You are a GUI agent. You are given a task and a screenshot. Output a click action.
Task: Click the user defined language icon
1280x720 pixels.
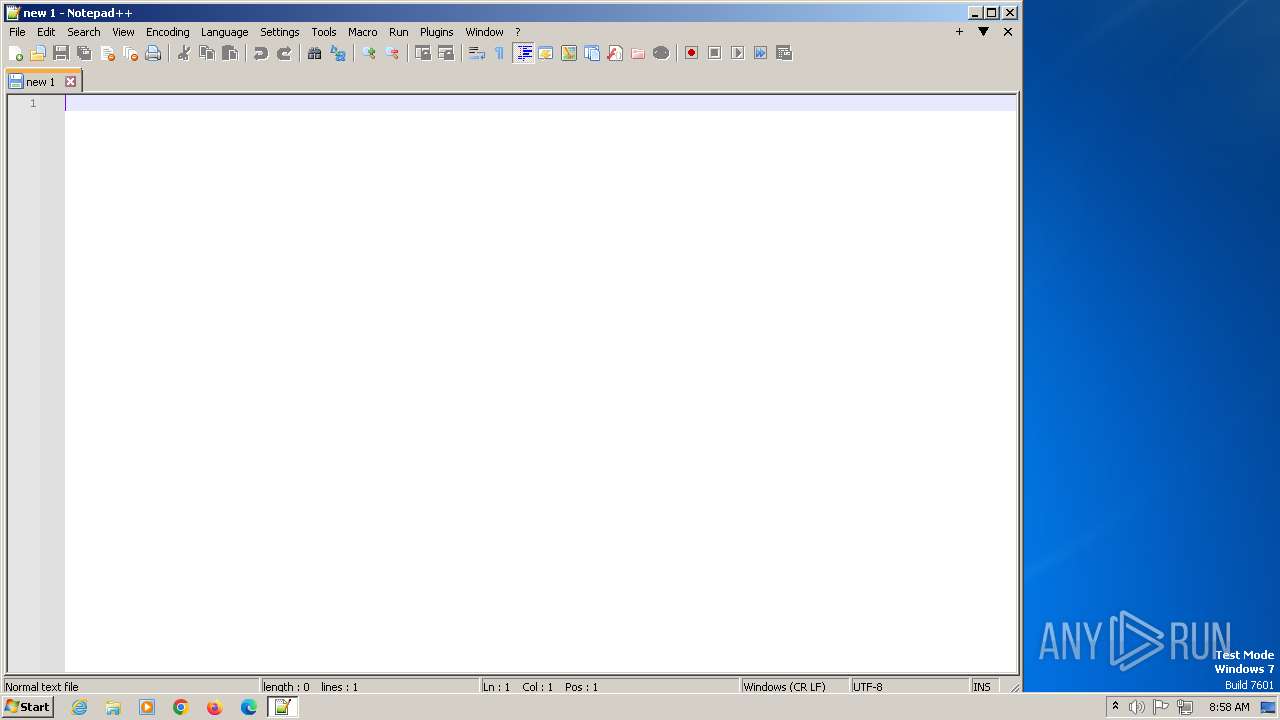pos(546,53)
